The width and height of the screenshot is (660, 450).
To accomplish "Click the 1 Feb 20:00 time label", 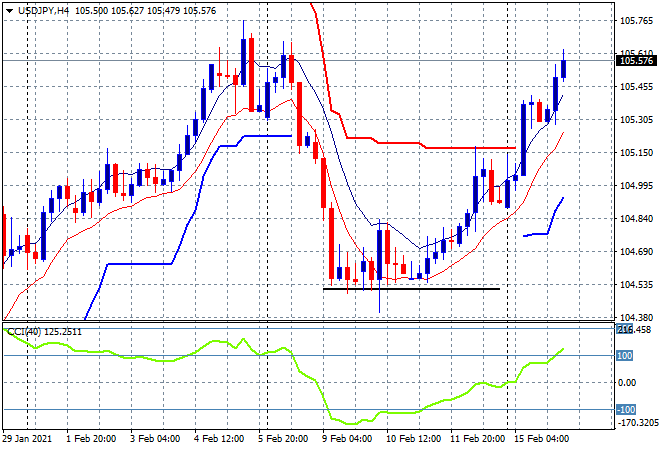I will click(91, 439).
